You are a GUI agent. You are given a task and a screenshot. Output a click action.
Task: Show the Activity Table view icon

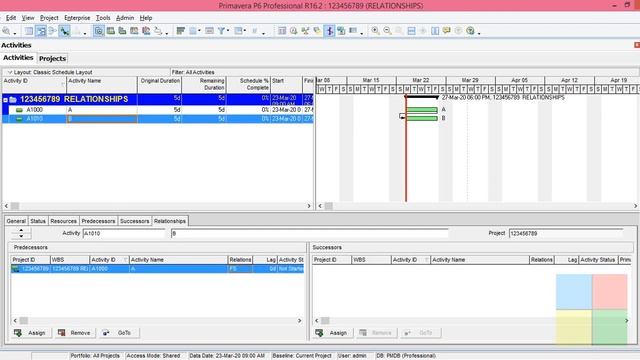click(x=29, y=31)
